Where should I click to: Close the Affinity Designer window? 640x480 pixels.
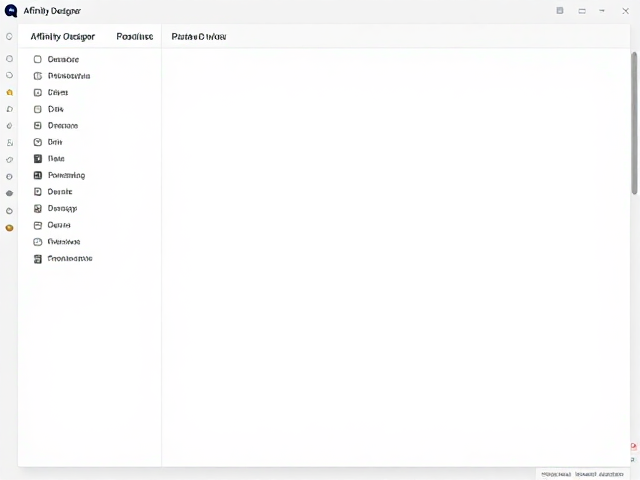coord(625,11)
